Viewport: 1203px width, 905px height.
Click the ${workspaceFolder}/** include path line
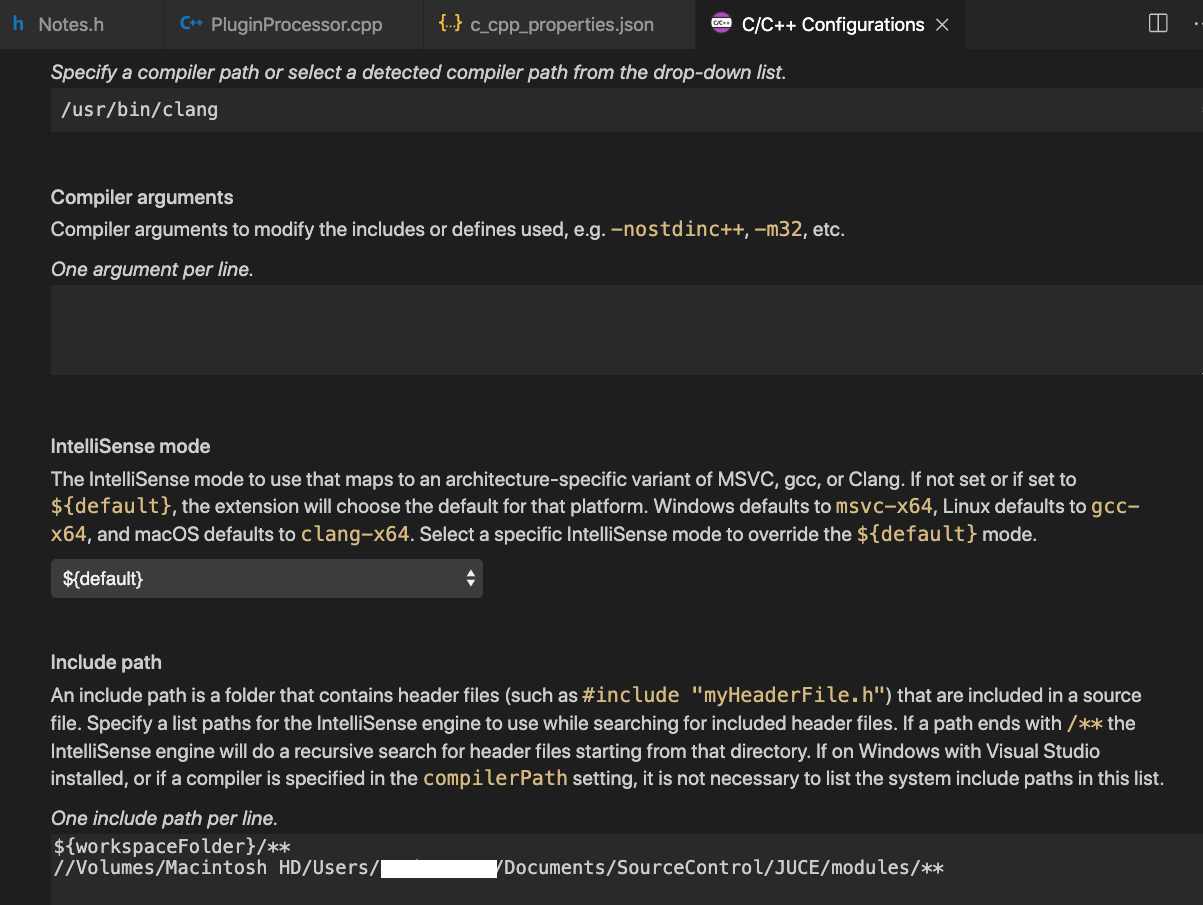[172, 847]
